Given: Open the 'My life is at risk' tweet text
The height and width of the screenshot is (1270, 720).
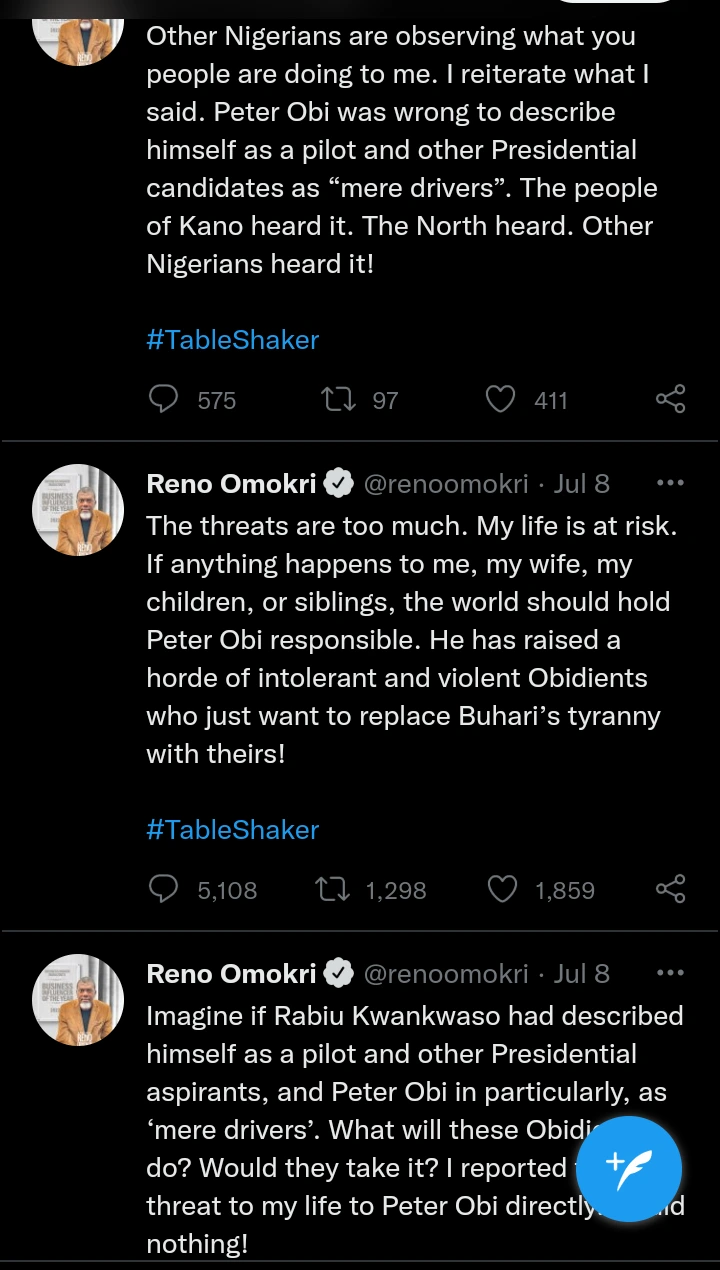Looking at the screenshot, I should pos(410,640).
